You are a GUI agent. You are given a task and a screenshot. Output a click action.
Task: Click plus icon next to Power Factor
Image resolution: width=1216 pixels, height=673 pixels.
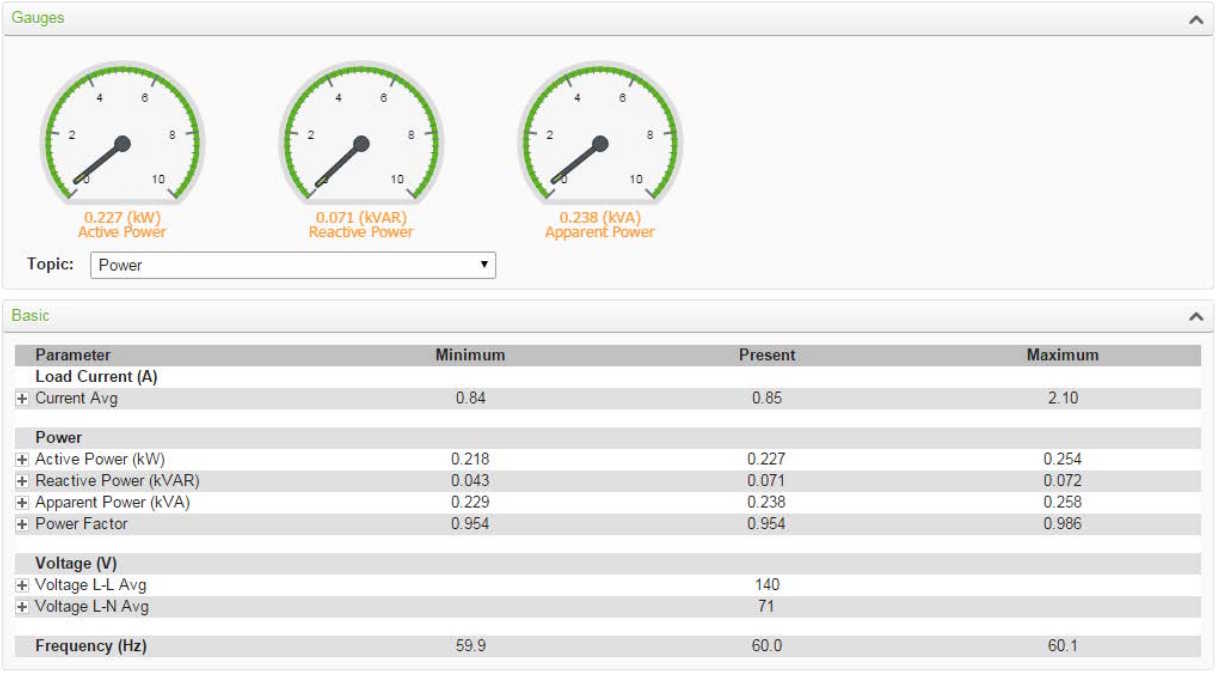click(x=22, y=524)
